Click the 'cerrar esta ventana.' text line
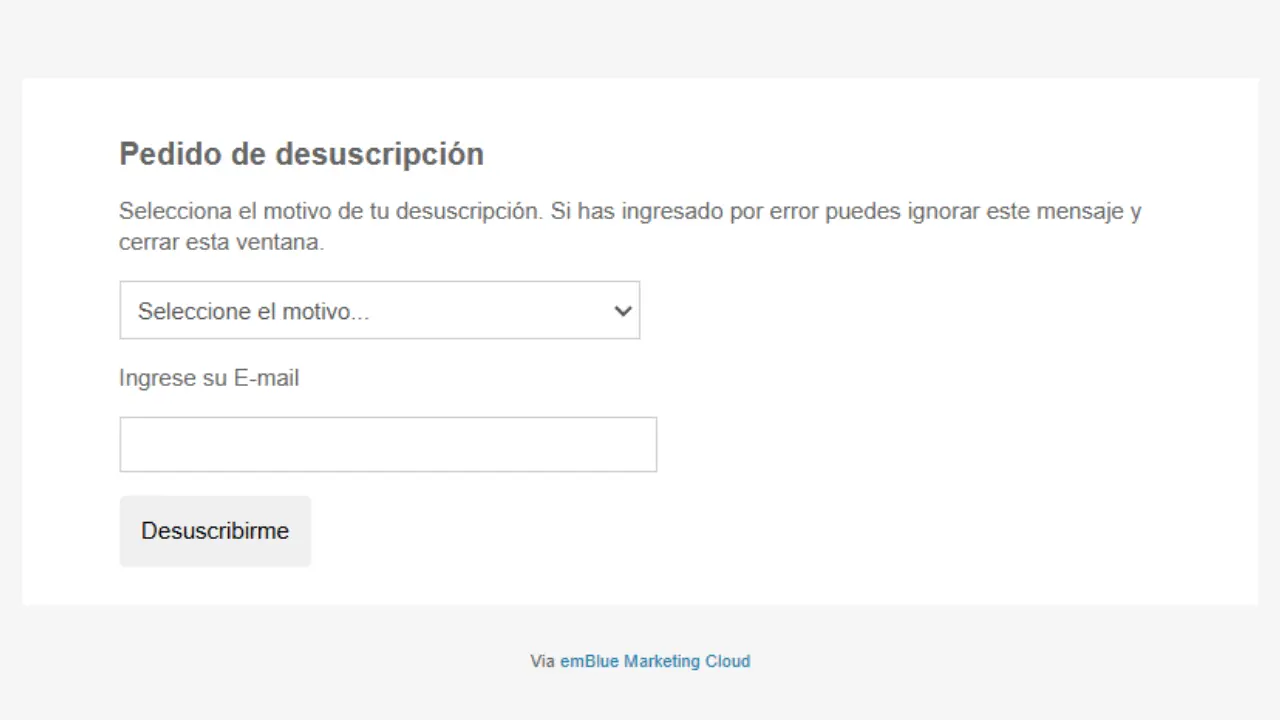Viewport: 1280px width, 720px height. click(221, 243)
